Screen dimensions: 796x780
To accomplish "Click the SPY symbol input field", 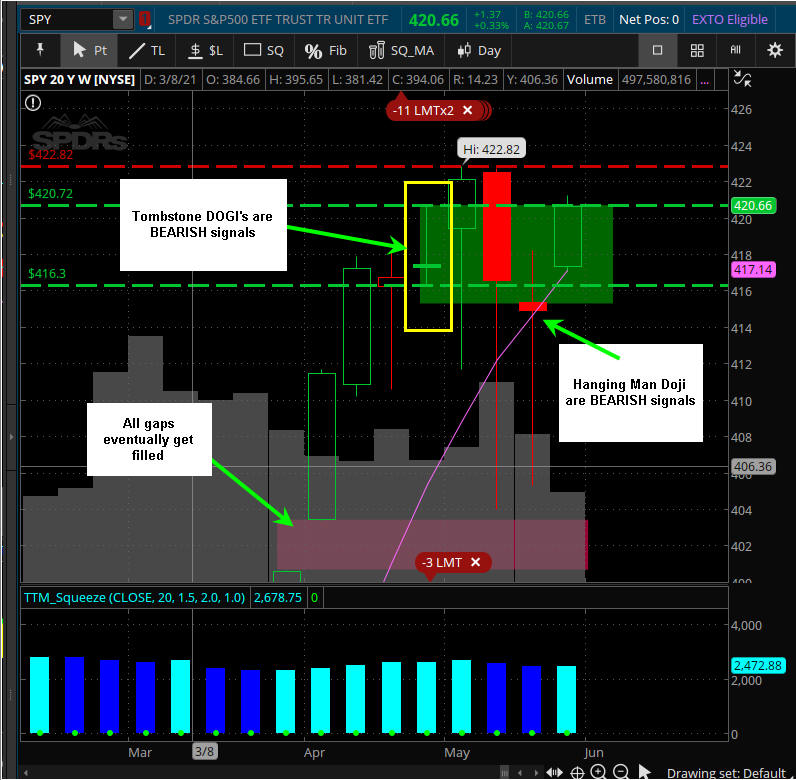I will click(x=67, y=20).
